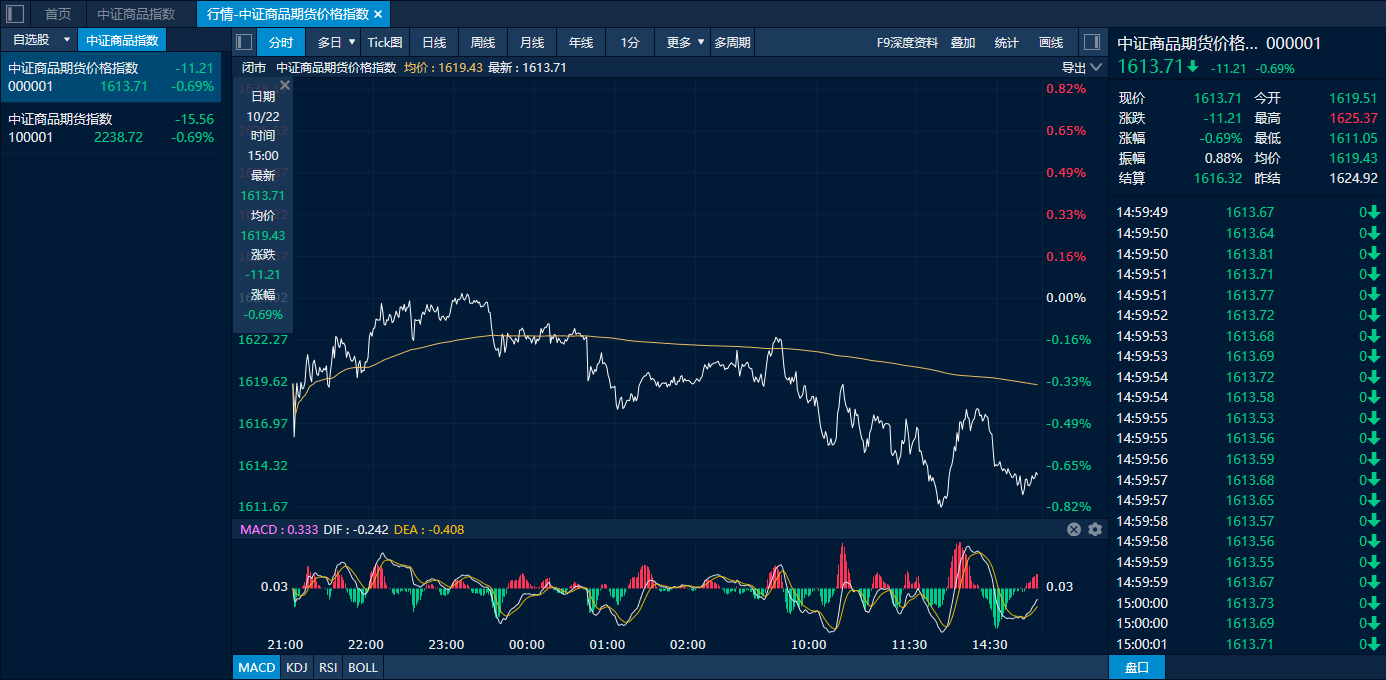1386x680 pixels.
Task: Open the 自选股 dropdown arrow
Action: (67, 40)
